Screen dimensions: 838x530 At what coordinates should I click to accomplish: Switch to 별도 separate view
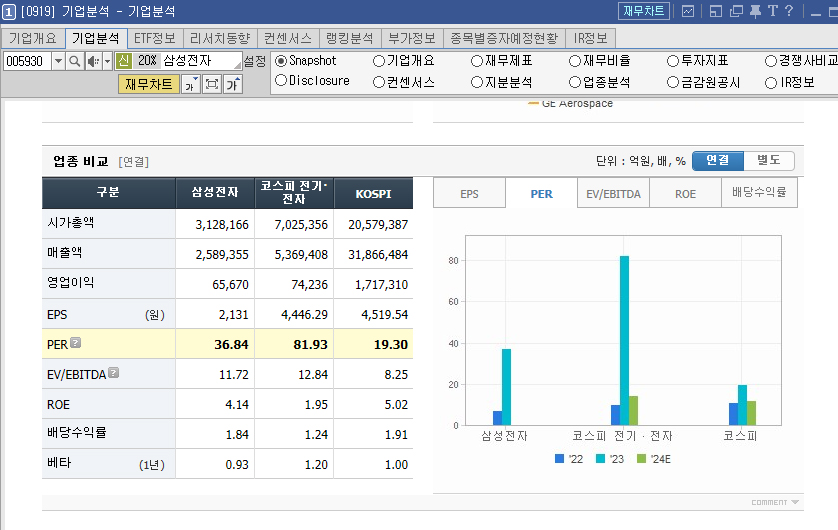pyautogui.click(x=769, y=160)
